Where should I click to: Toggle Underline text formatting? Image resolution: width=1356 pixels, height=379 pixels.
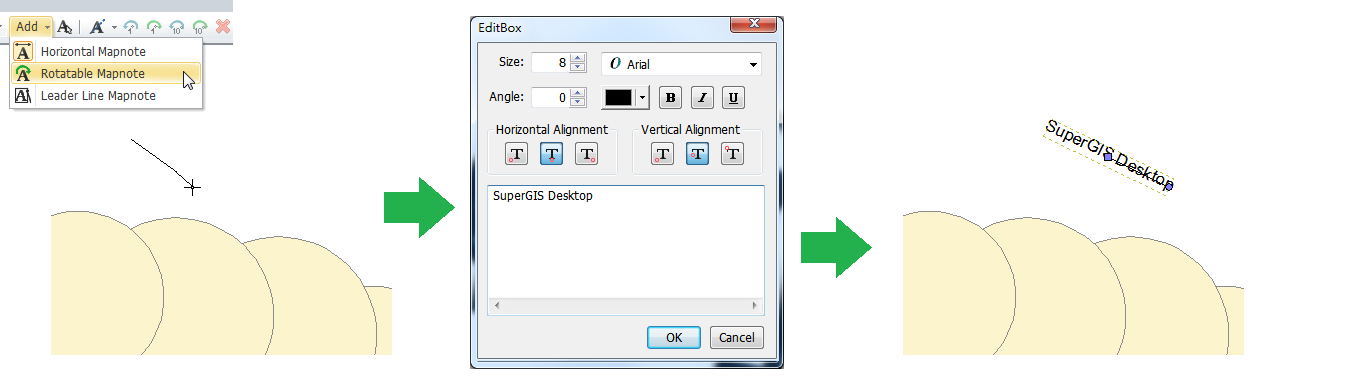point(734,98)
